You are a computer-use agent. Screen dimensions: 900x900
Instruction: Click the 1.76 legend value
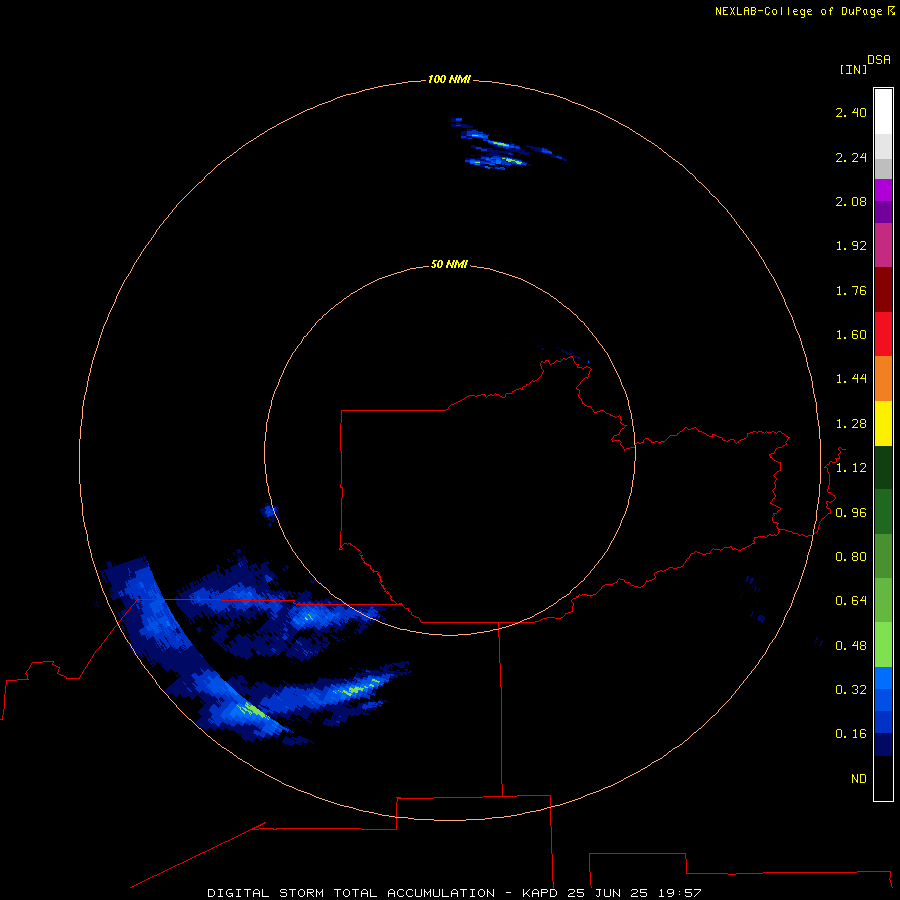(x=851, y=290)
